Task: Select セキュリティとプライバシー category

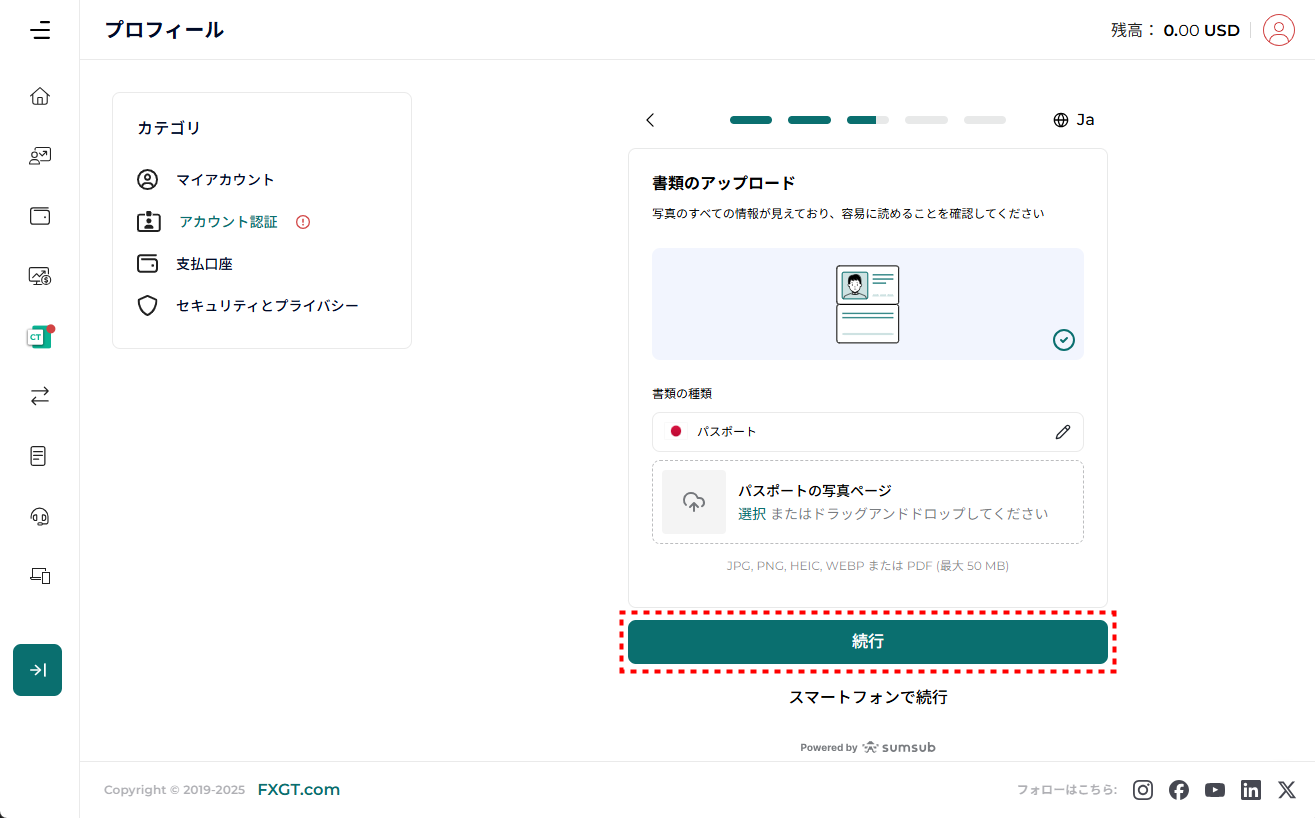Action: coord(266,306)
